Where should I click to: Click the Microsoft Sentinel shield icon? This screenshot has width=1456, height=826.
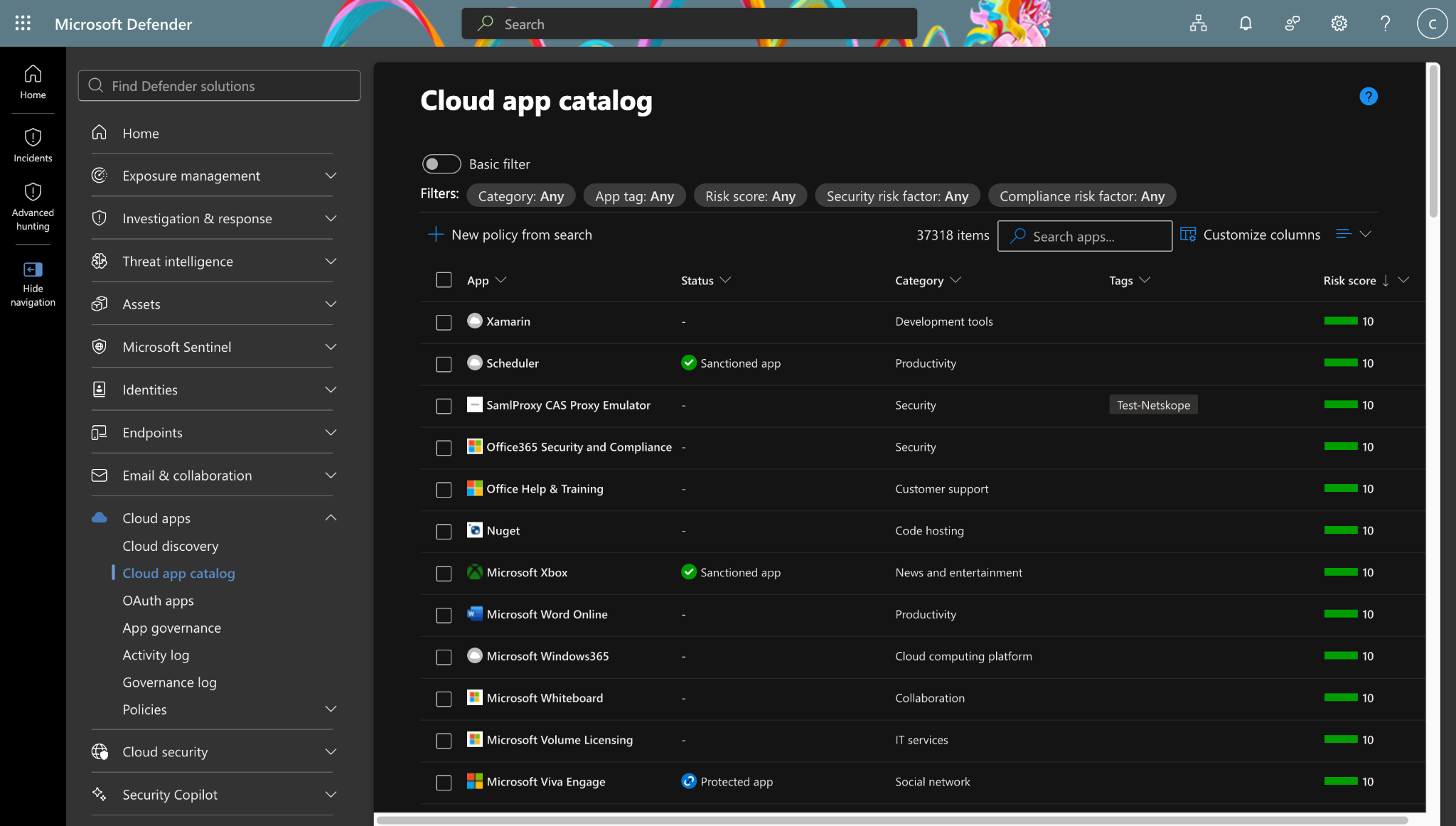pos(100,346)
